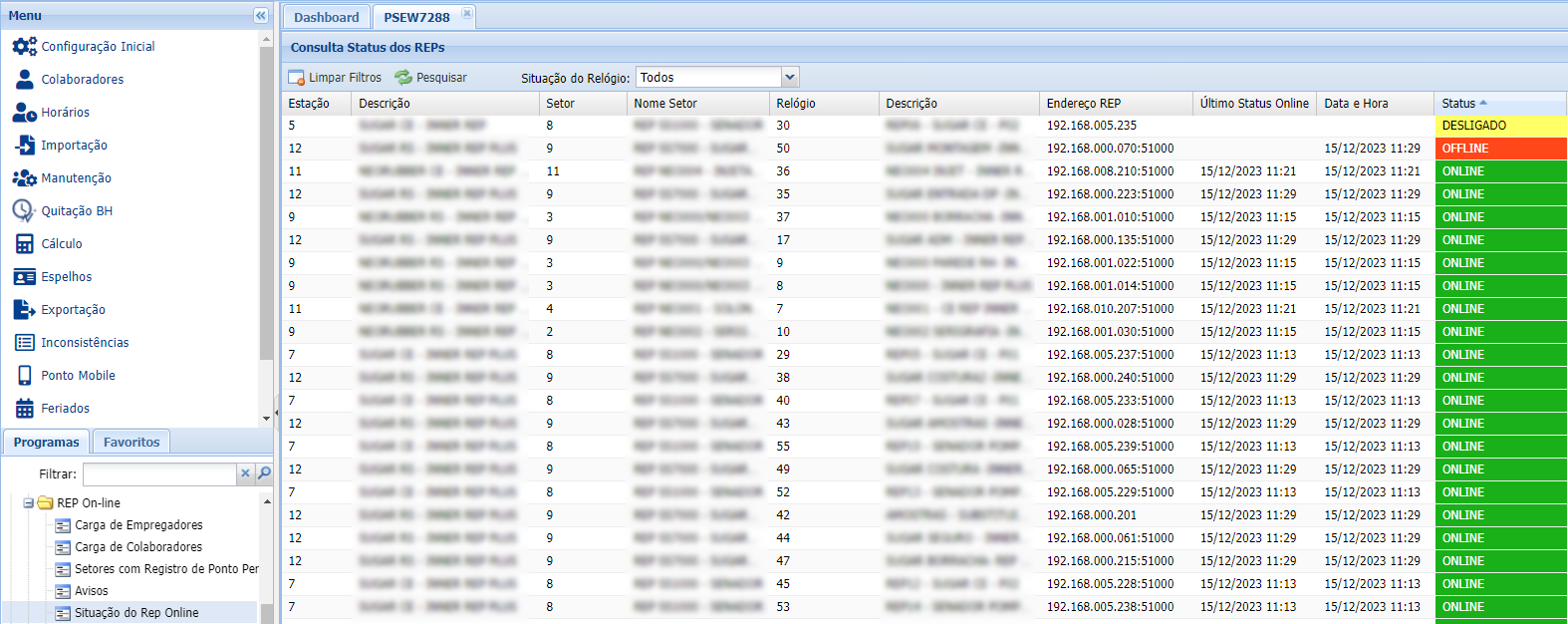Switch to the Dashboard tab

tap(326, 18)
